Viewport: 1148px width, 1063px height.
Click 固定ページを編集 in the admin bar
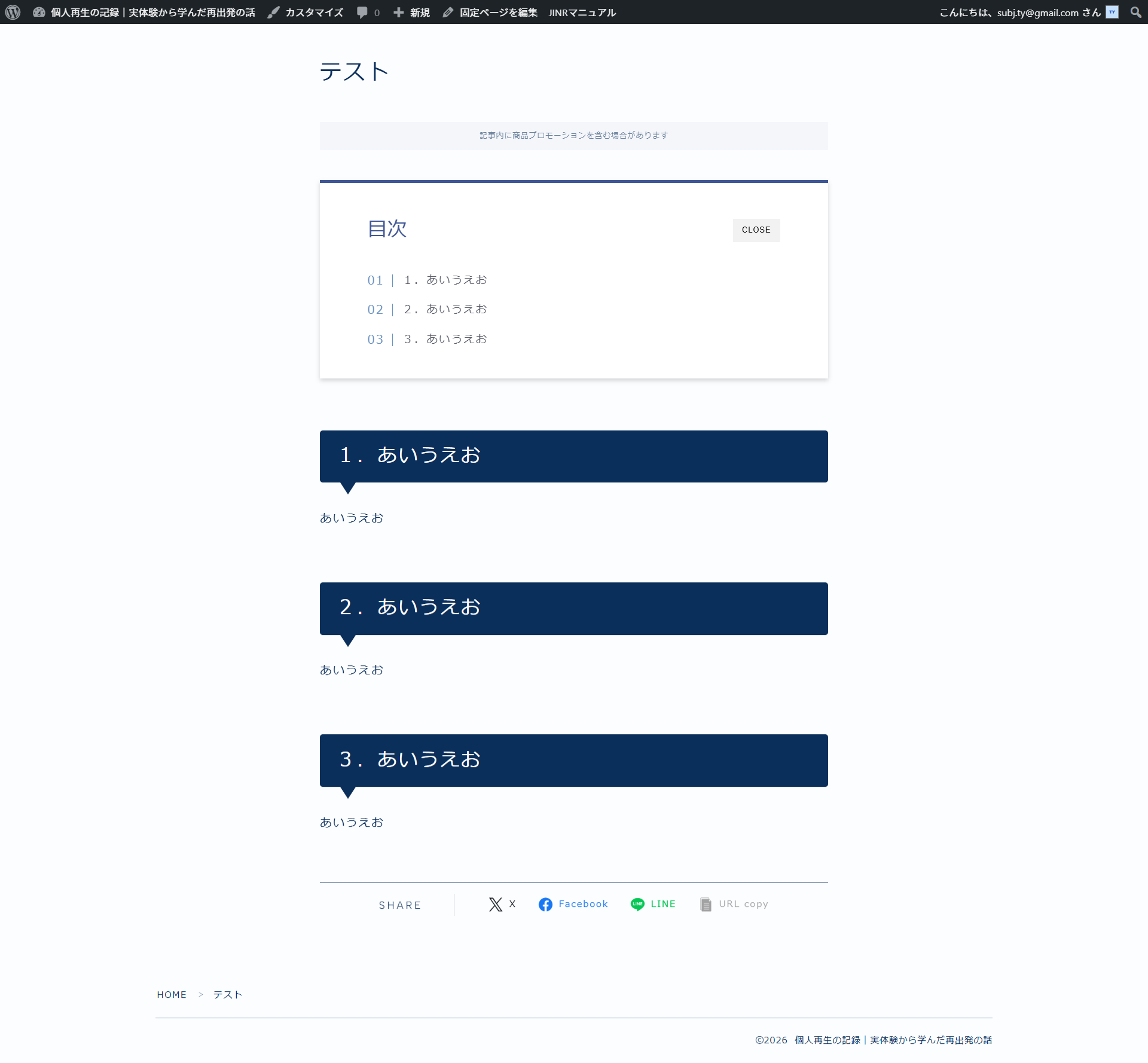pyautogui.click(x=497, y=12)
